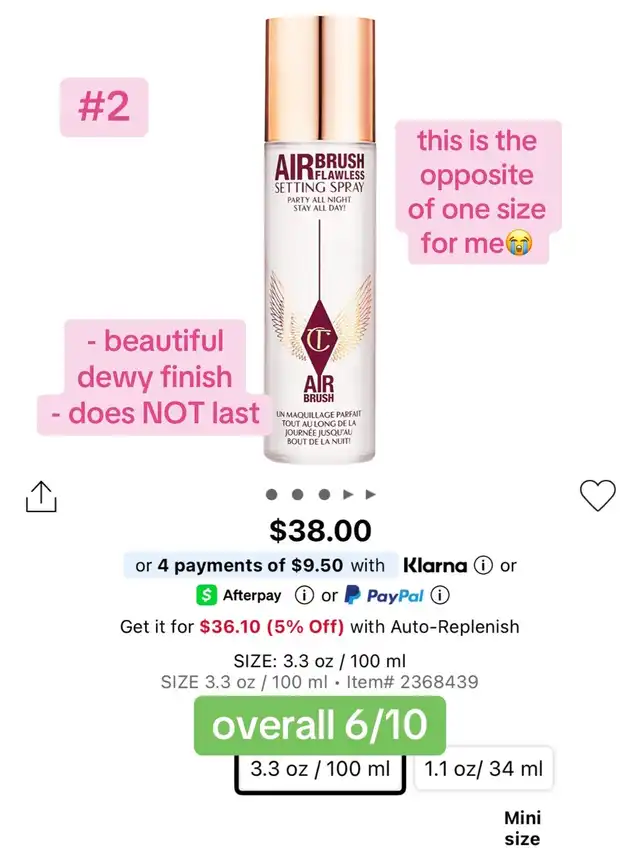The height and width of the screenshot is (853, 640).
Task: Open Afterpay info icon
Action: click(304, 595)
